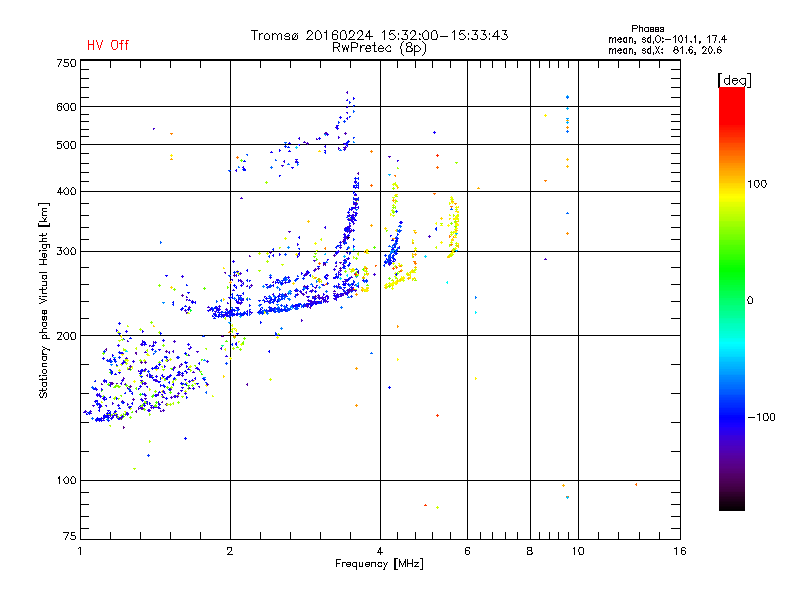The height and width of the screenshot is (600, 800).
Task: Click the colorbar tick label '100'
Action: [757, 184]
